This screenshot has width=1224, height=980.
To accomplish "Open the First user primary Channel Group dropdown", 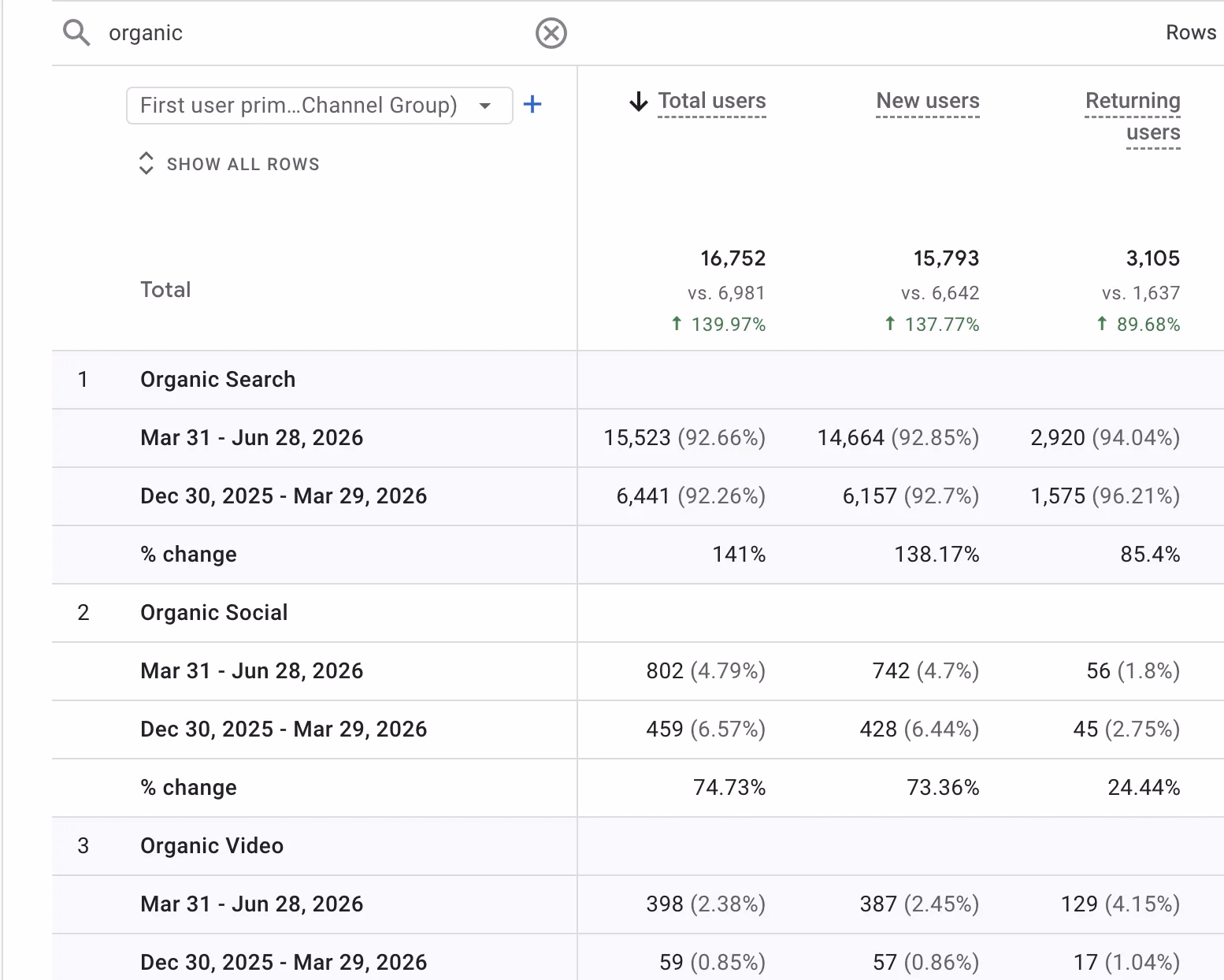I will [x=319, y=106].
